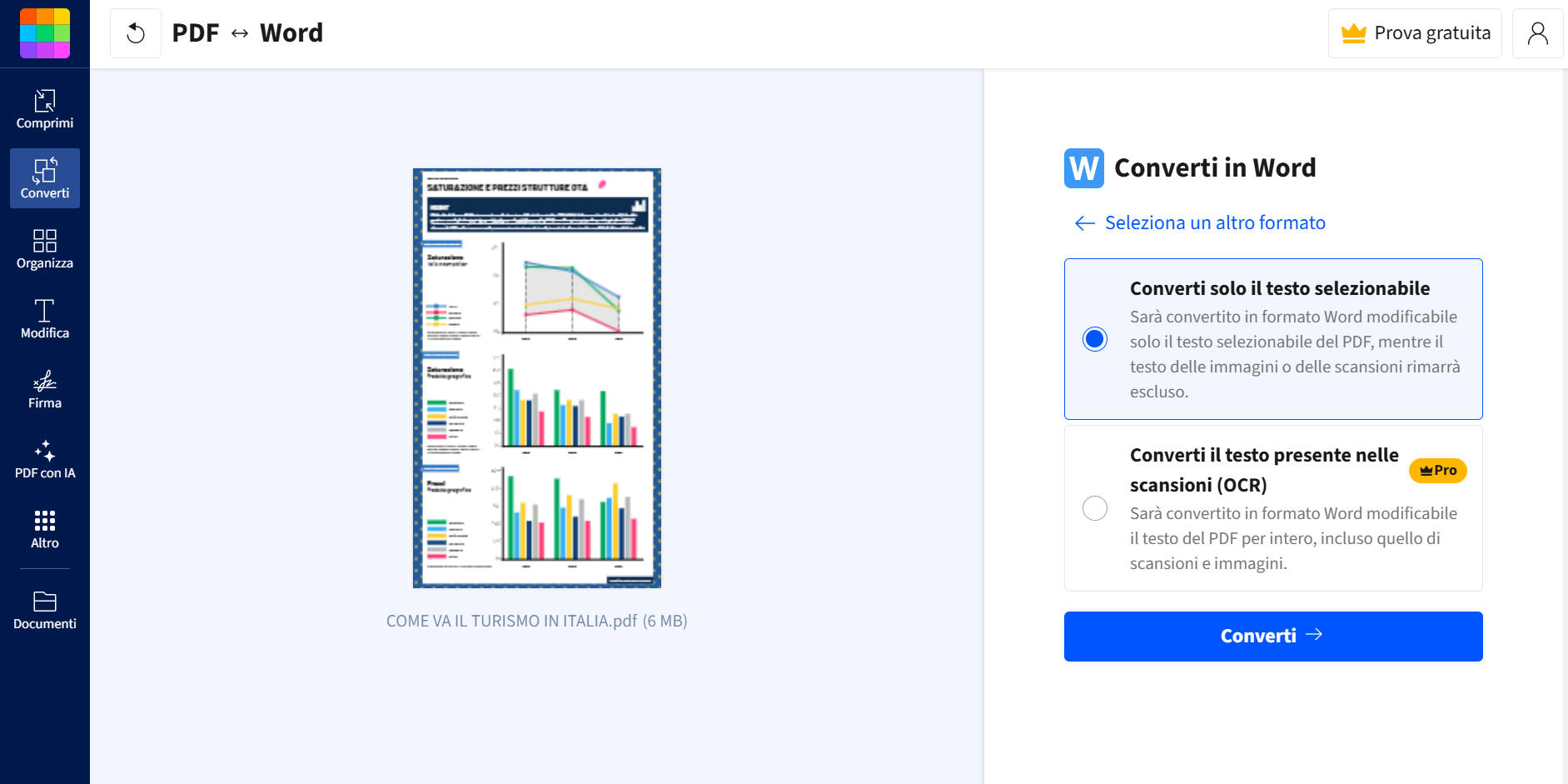Select 'Converti solo il testo selezionabile' radio
This screenshot has height=784, width=1568.
pyautogui.click(x=1095, y=339)
